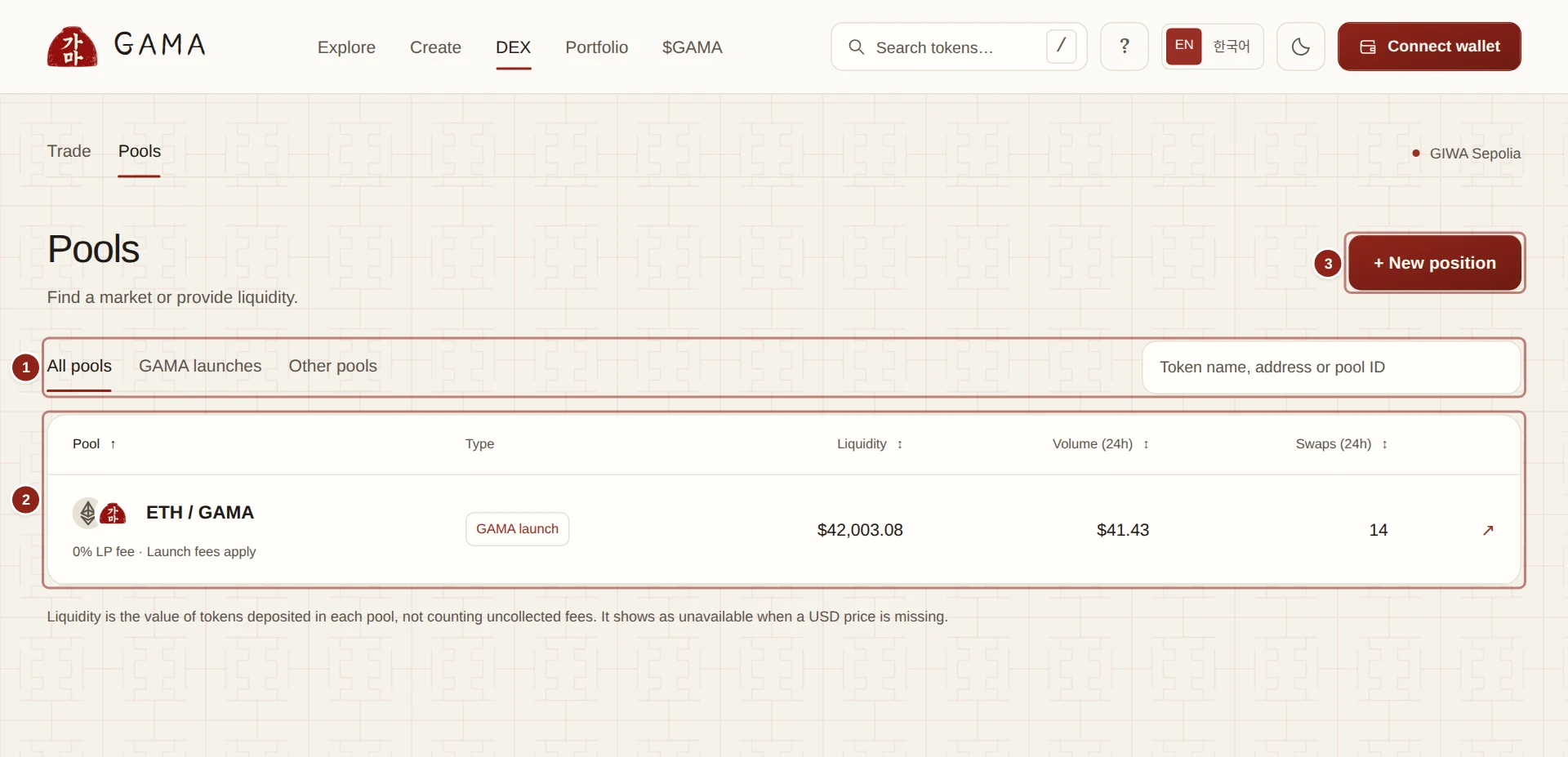Switch to the Trade tab
Screen dimensions: 1568x757
69,151
